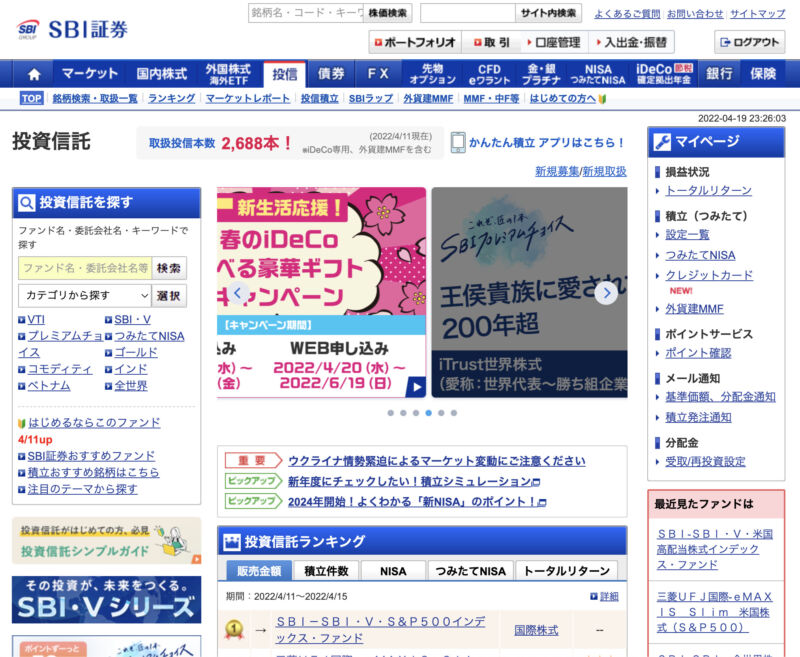Select the first carousel dot indicator
This screenshot has height=657, width=800.
coord(390,413)
